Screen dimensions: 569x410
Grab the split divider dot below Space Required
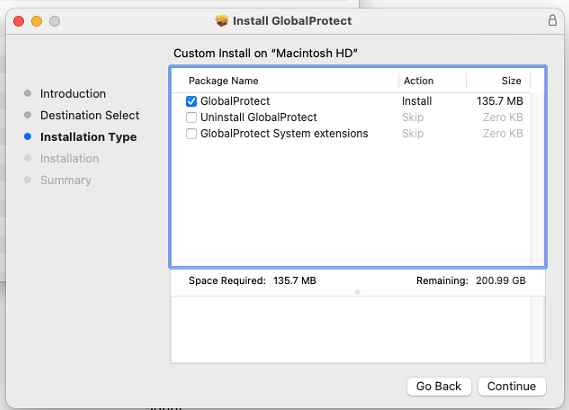(x=357, y=292)
